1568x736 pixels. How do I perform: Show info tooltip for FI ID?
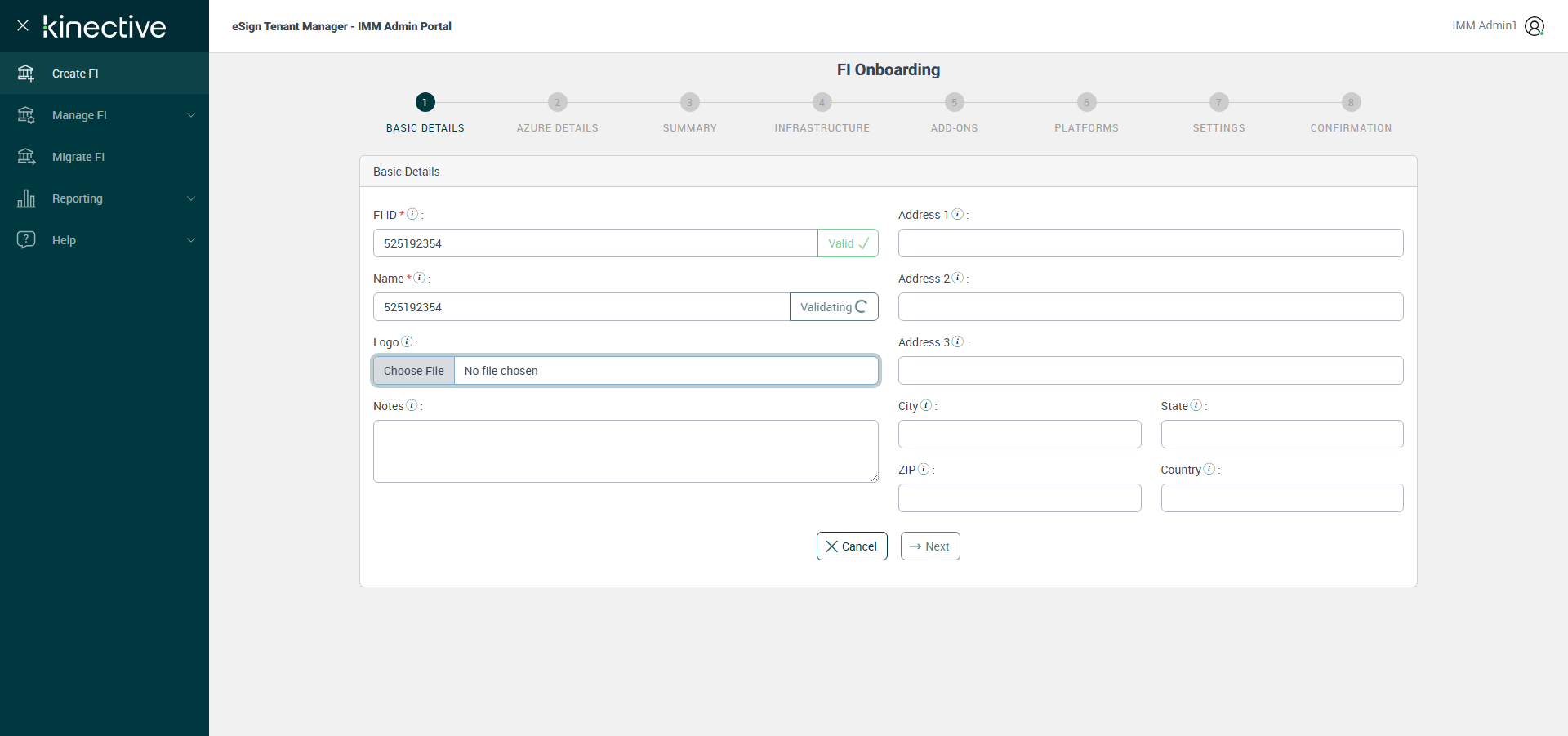[x=413, y=214]
